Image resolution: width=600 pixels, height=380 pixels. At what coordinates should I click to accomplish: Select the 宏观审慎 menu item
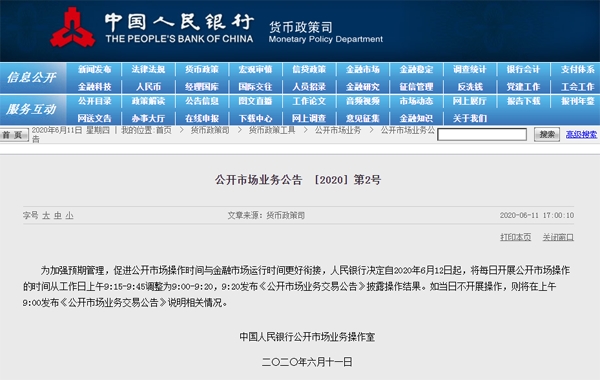[x=255, y=69]
